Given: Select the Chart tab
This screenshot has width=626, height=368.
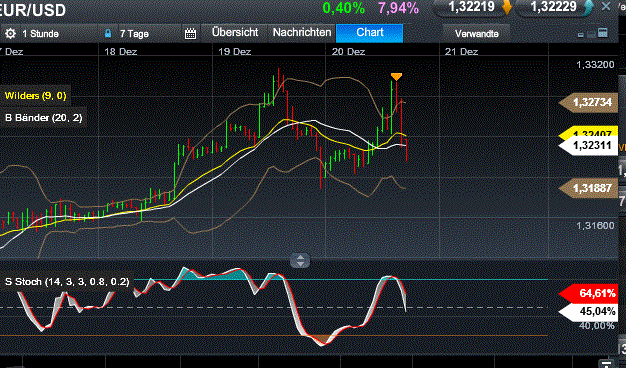Looking at the screenshot, I should pos(370,33).
